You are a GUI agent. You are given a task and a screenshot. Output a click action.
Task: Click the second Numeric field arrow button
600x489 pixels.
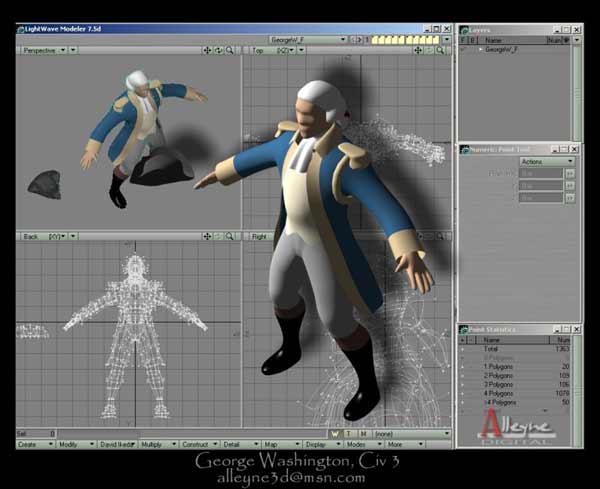click(570, 186)
